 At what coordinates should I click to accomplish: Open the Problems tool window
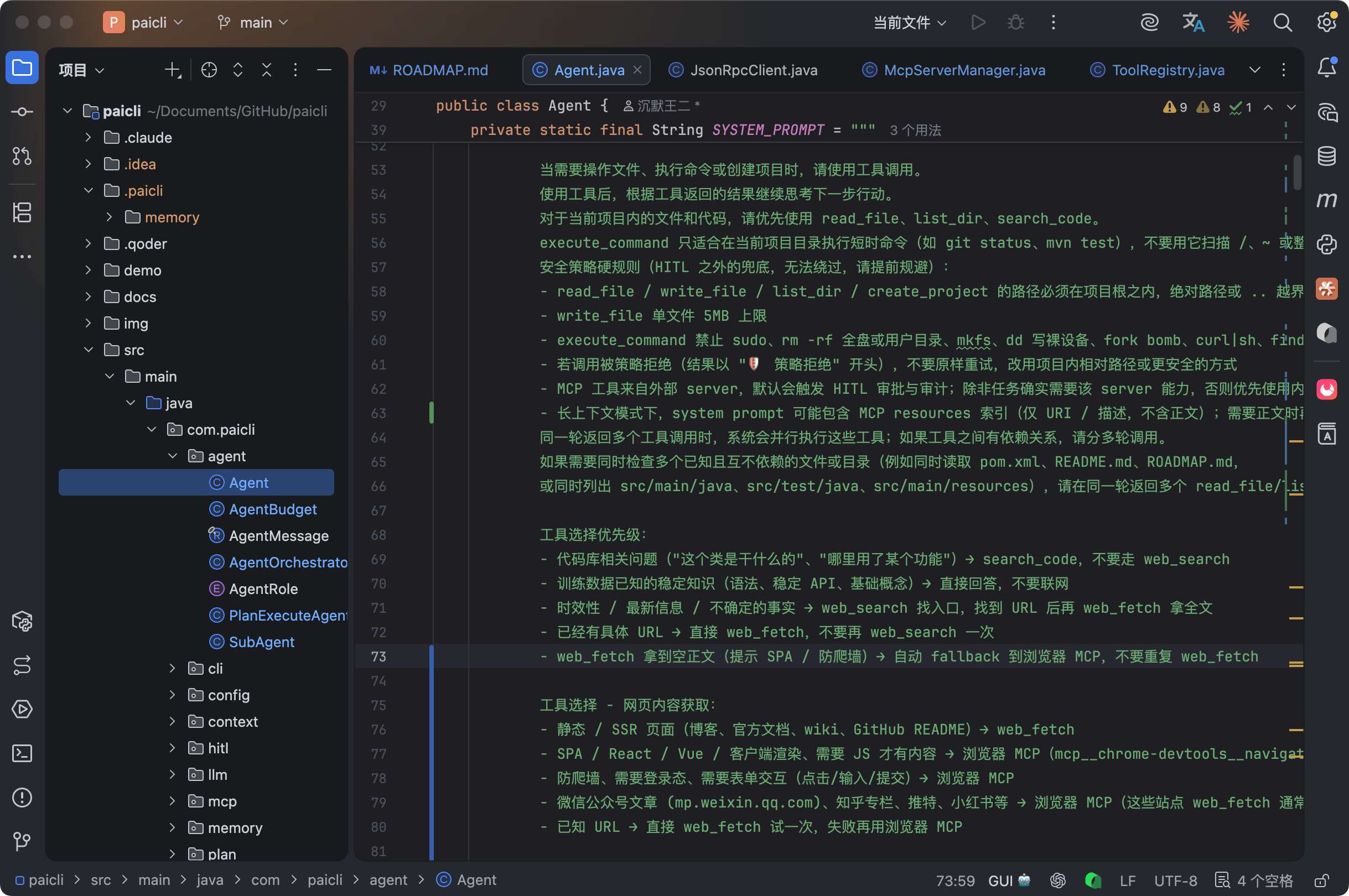pyautogui.click(x=22, y=798)
